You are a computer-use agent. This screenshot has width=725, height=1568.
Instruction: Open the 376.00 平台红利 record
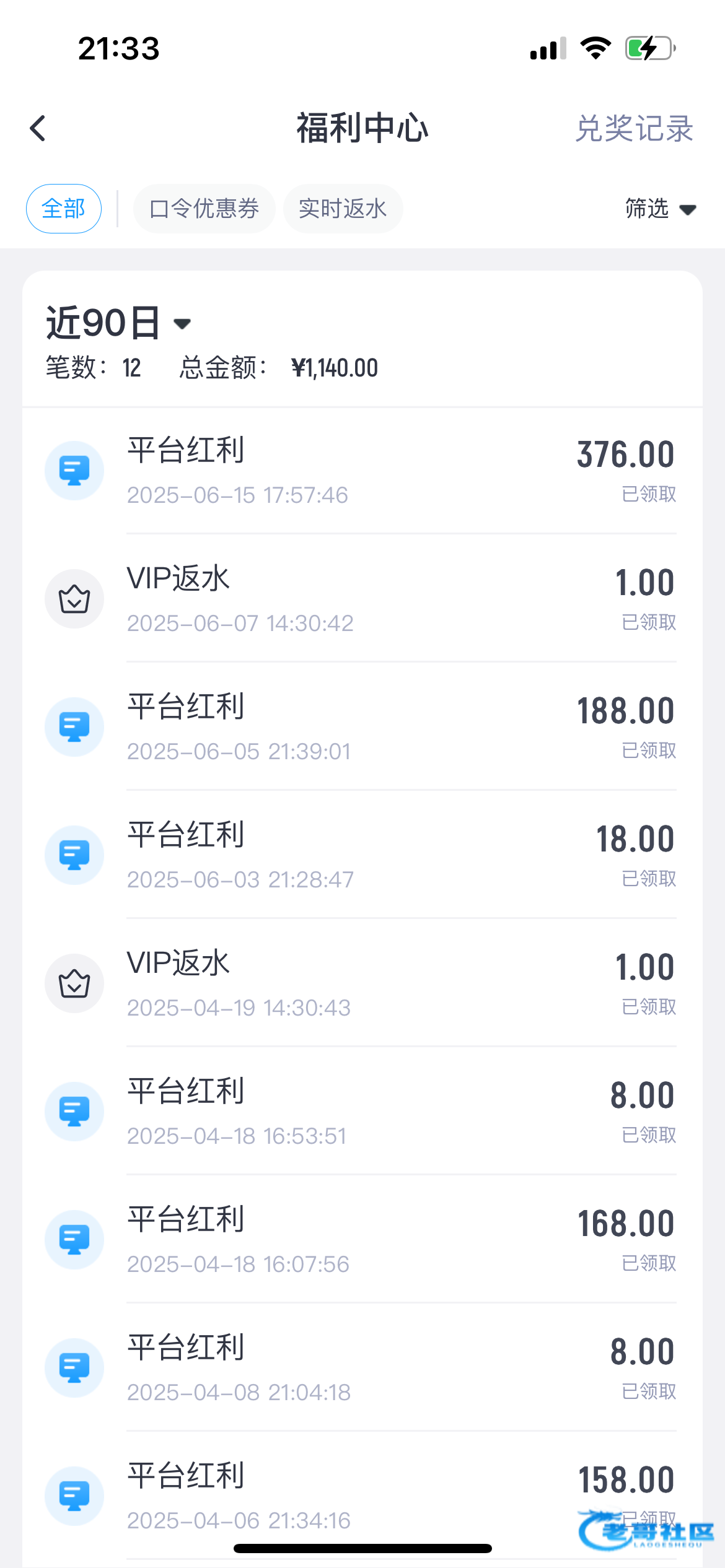pos(397,471)
